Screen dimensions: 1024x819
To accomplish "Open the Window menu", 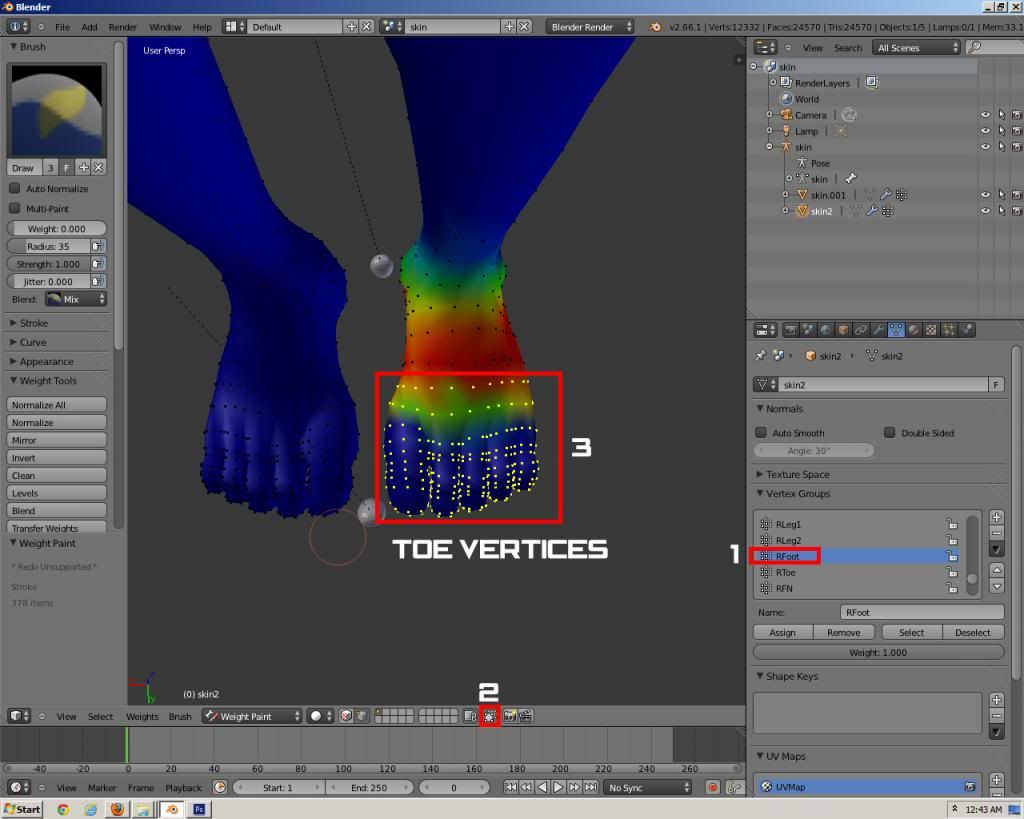I will (x=165, y=27).
